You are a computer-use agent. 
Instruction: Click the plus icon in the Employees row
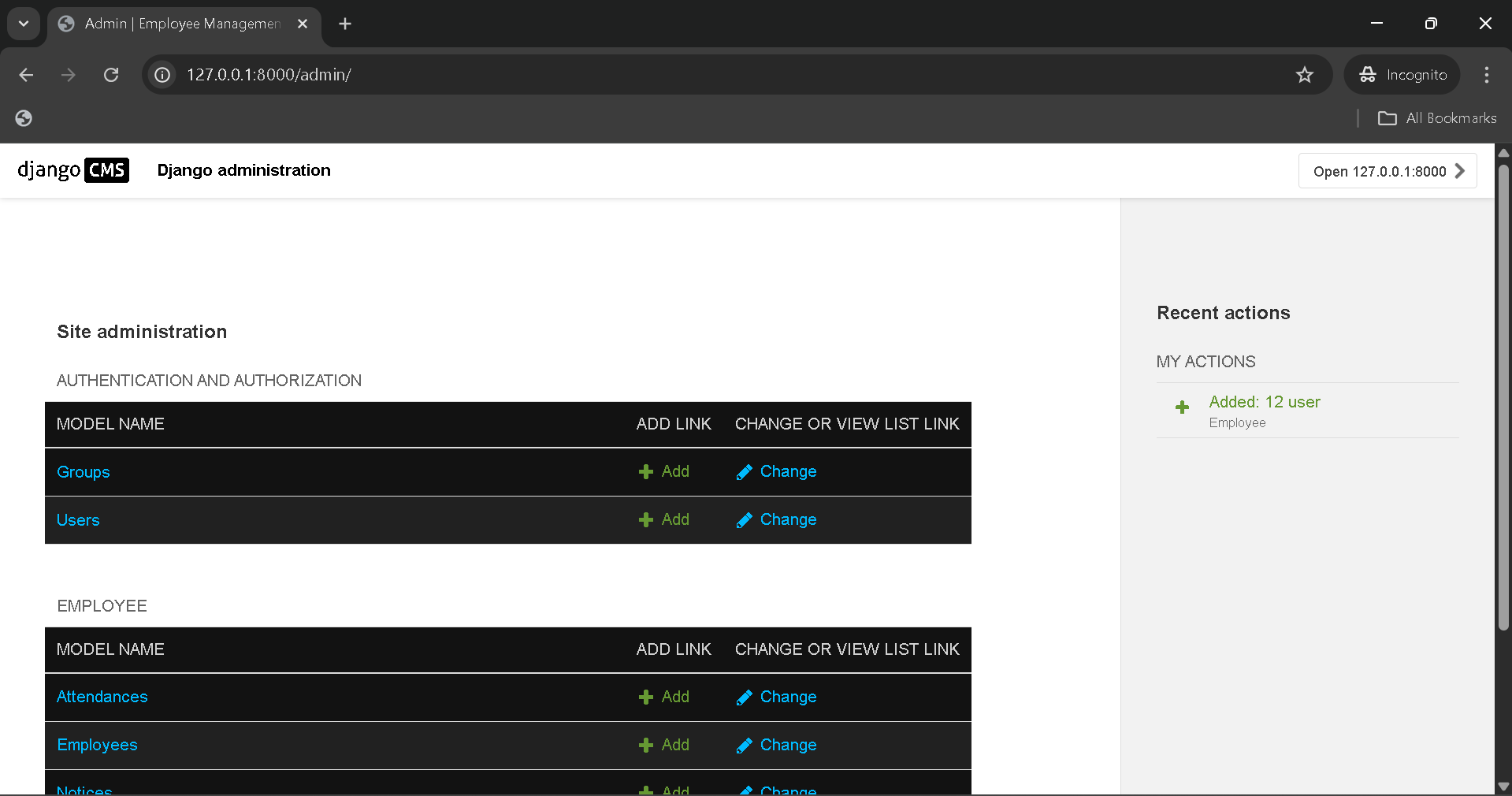(x=646, y=746)
